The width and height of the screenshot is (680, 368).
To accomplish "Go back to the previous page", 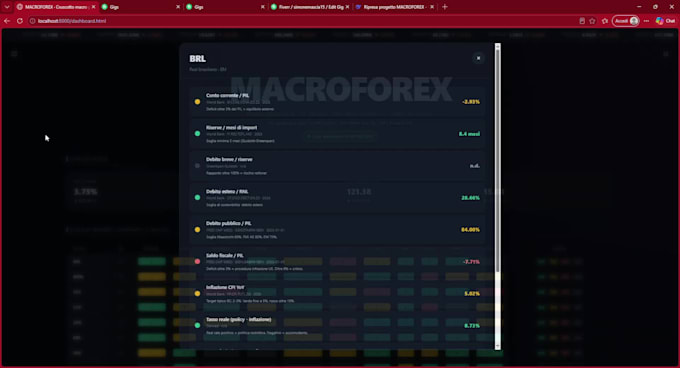I will [x=7, y=21].
